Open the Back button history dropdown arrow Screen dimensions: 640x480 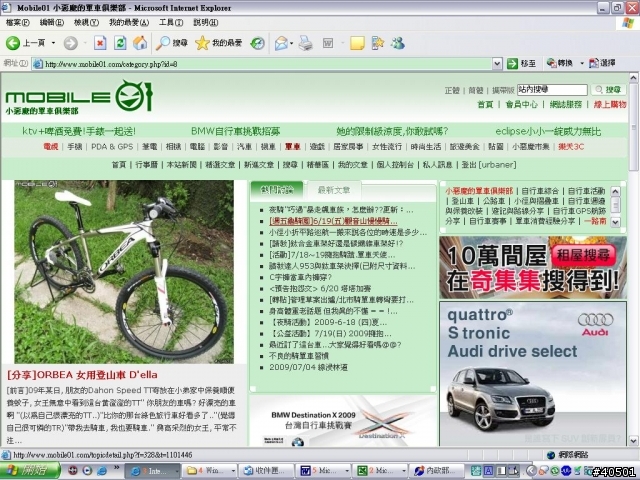[x=53, y=43]
